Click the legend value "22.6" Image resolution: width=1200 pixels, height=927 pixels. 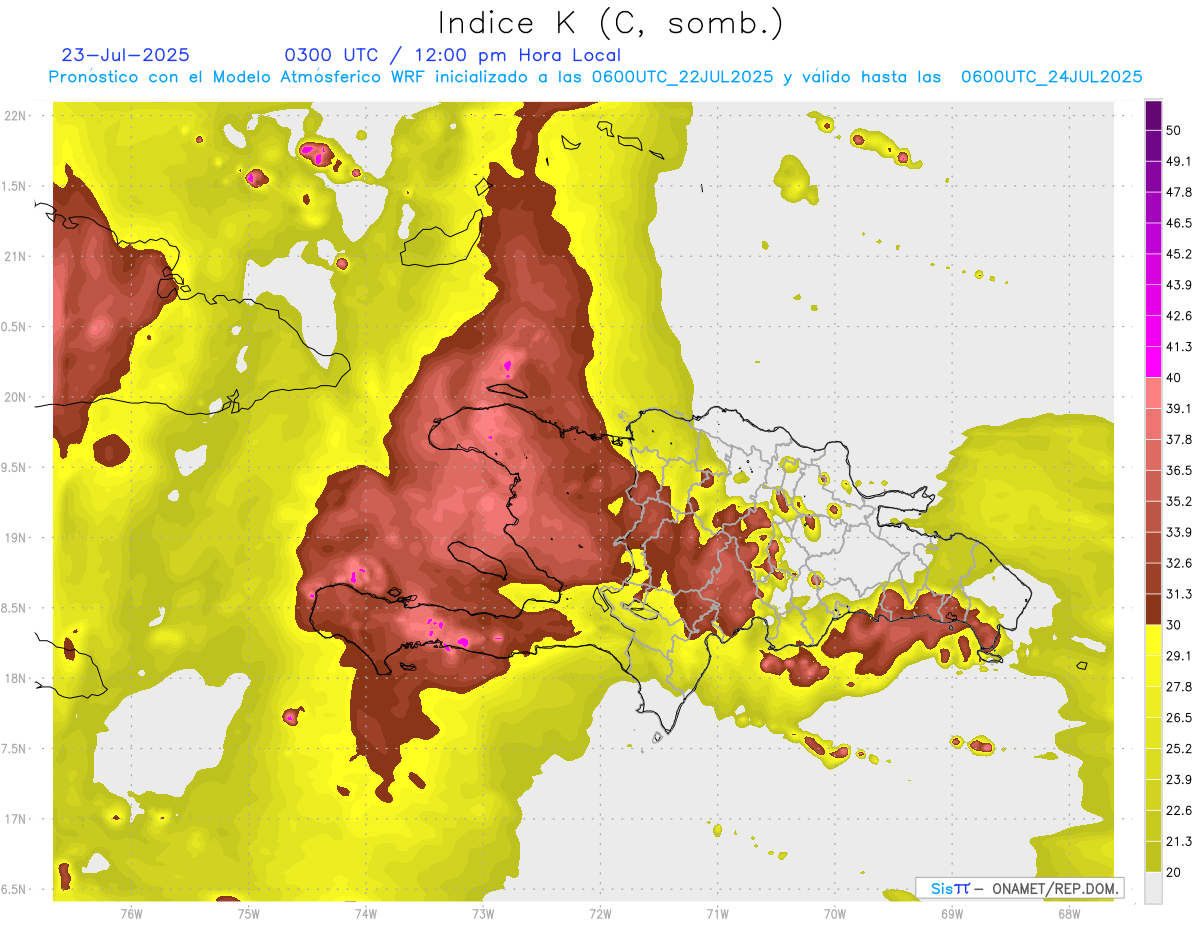click(x=1179, y=811)
